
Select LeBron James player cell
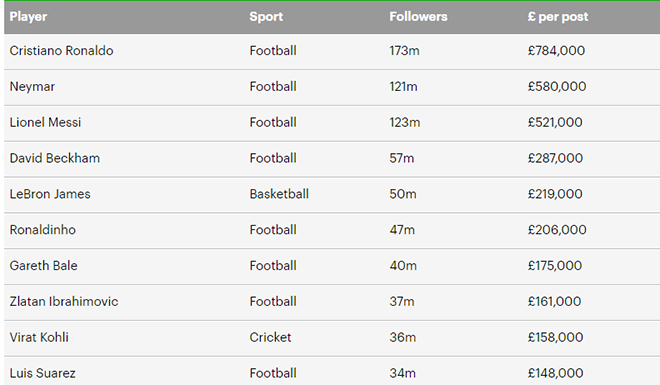tap(50, 194)
